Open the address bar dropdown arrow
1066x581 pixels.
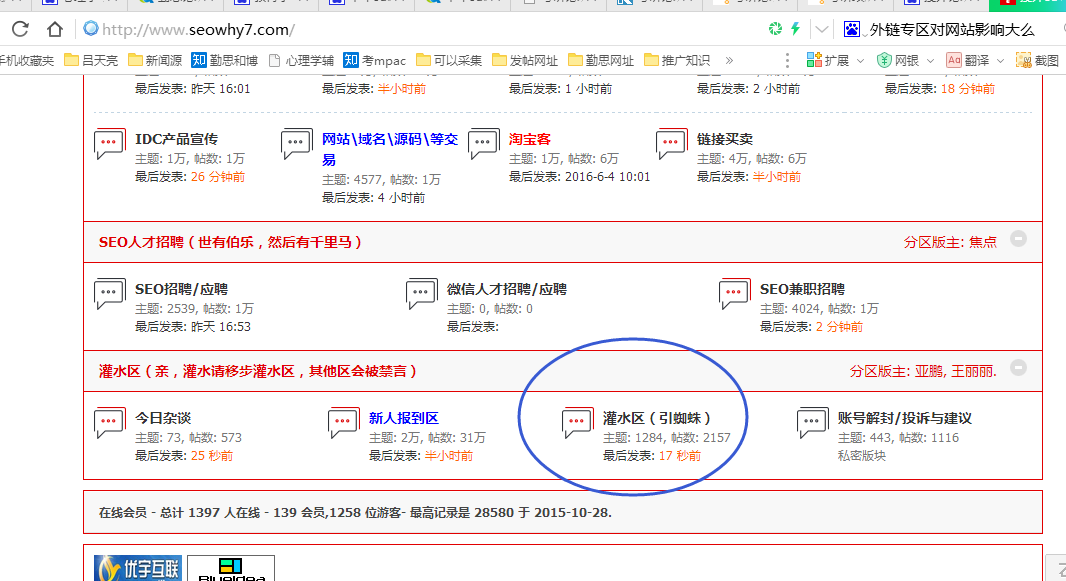coord(821,29)
